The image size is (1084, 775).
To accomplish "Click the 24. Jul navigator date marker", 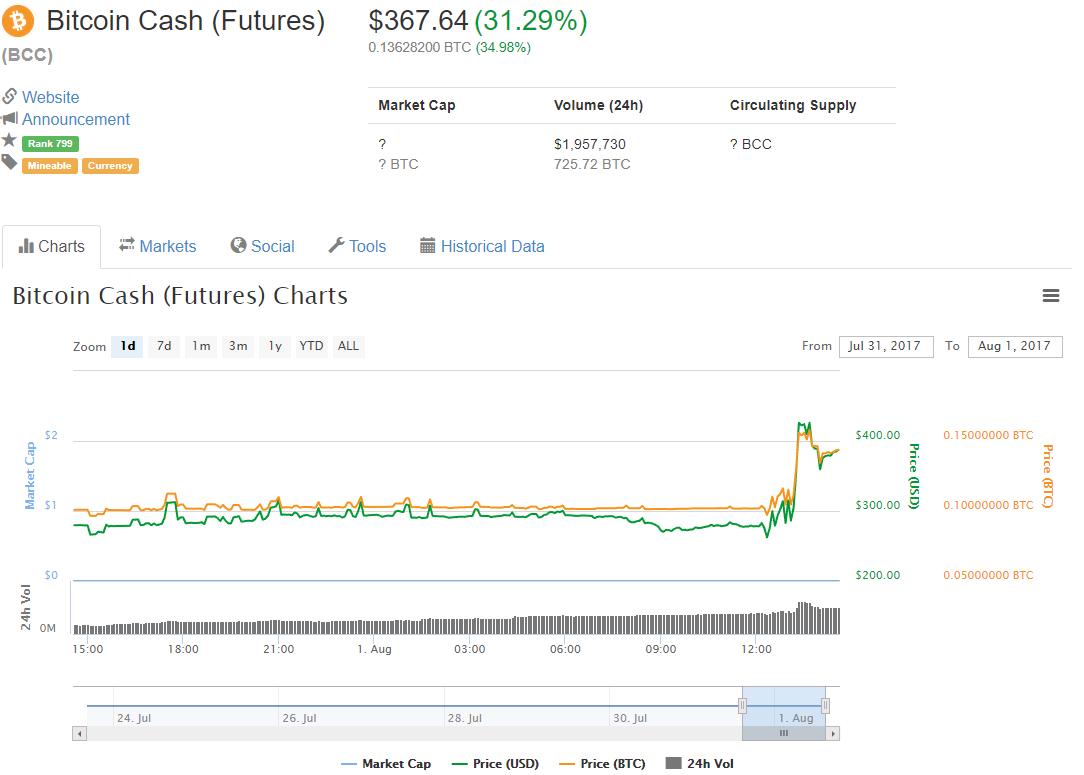I will click(134, 718).
